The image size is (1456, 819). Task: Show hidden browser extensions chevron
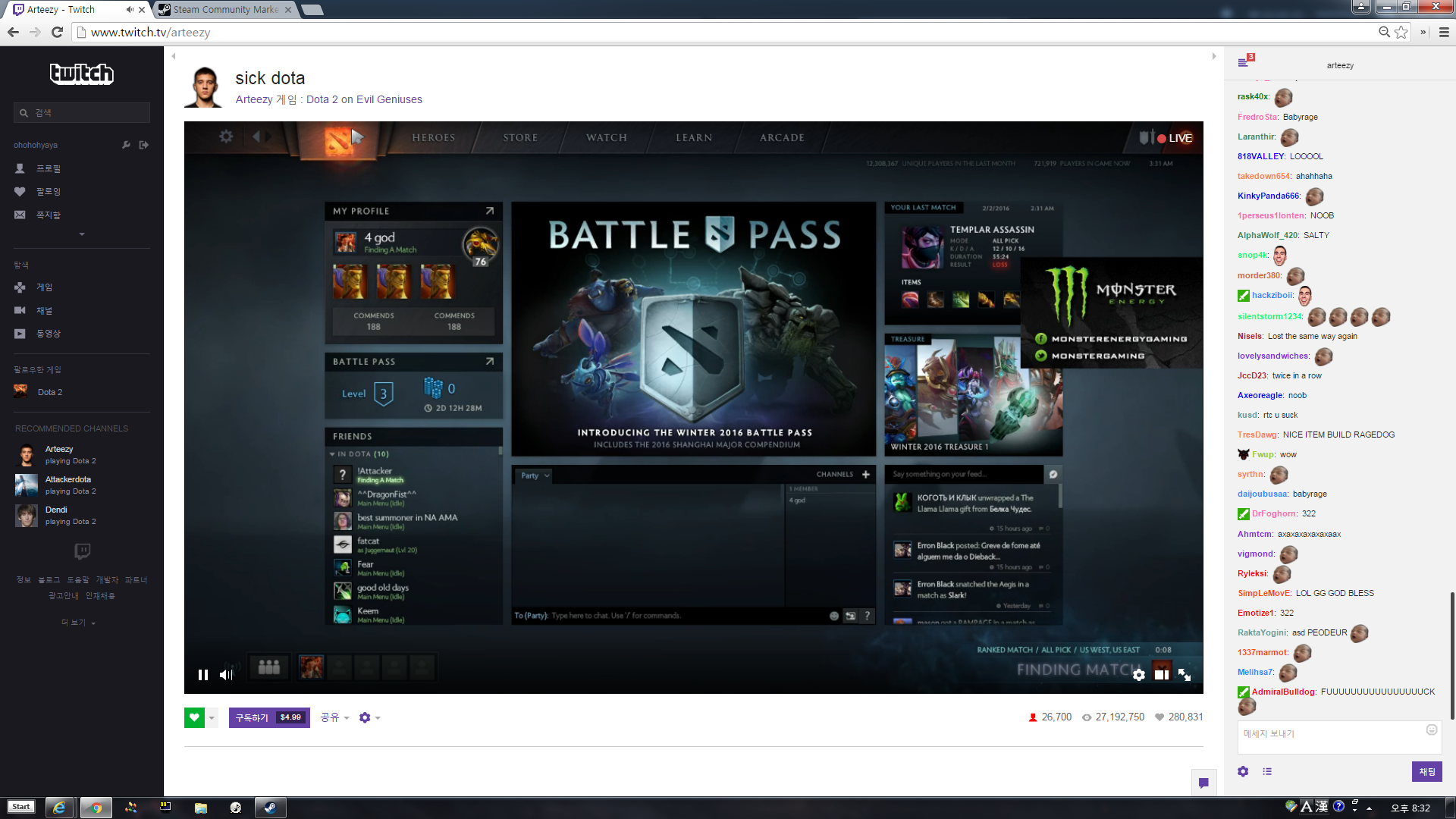(1423, 32)
